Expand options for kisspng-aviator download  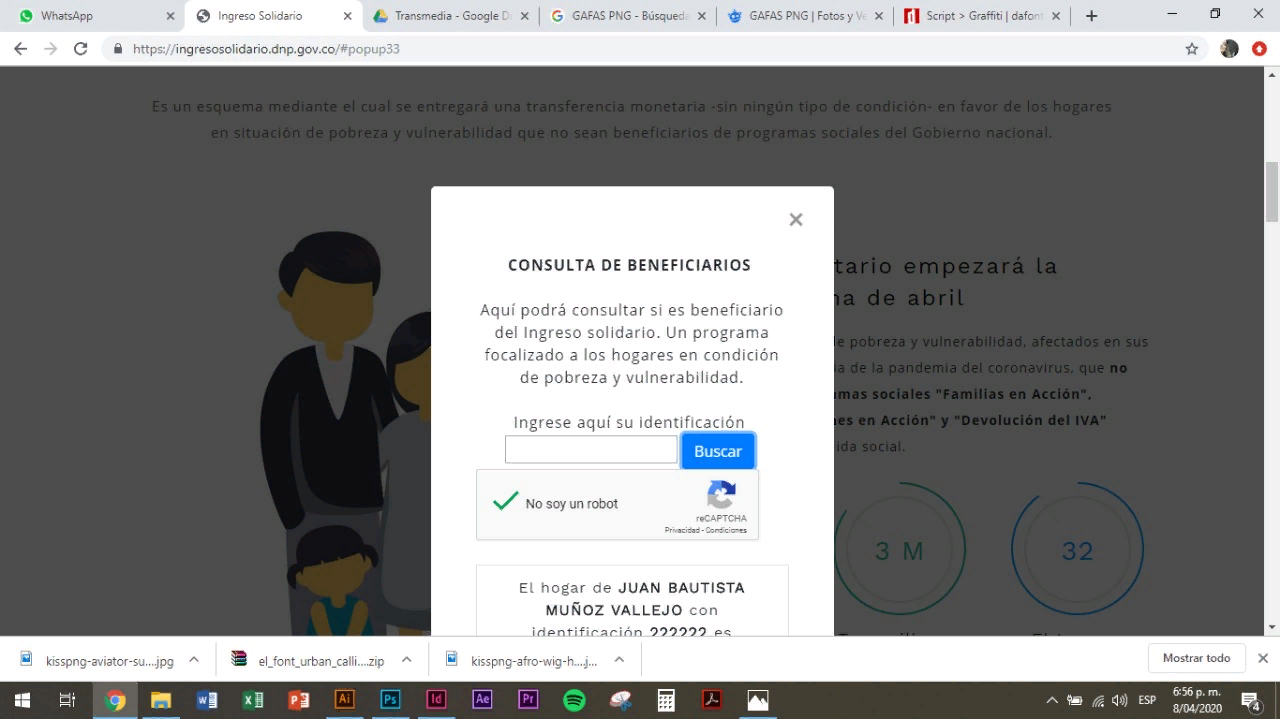[x=194, y=660]
